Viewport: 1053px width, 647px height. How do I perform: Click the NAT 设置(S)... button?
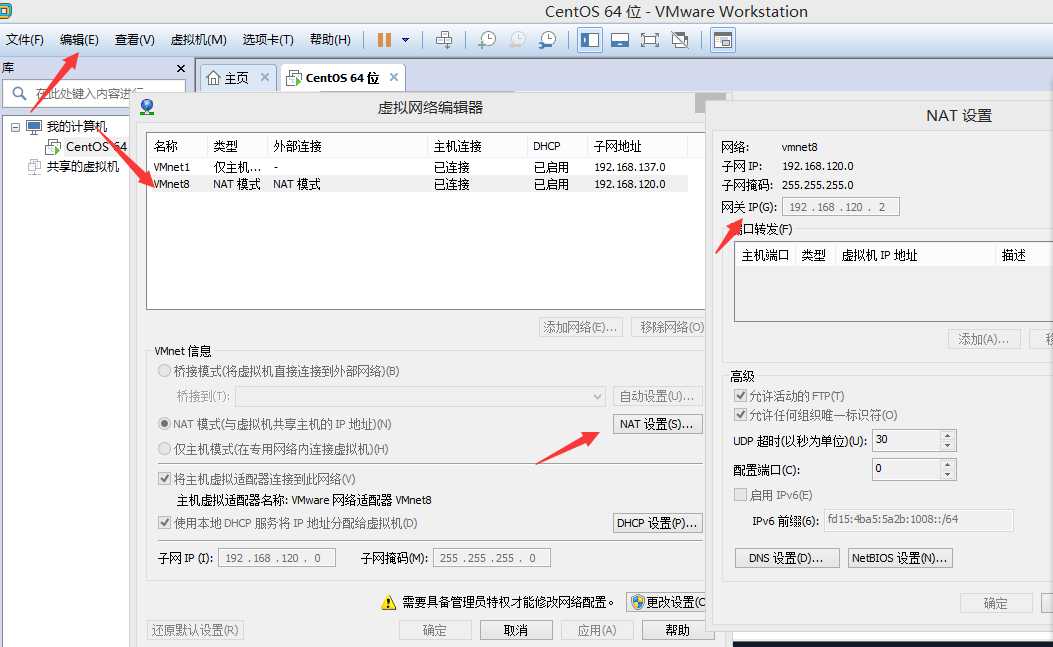pos(657,424)
